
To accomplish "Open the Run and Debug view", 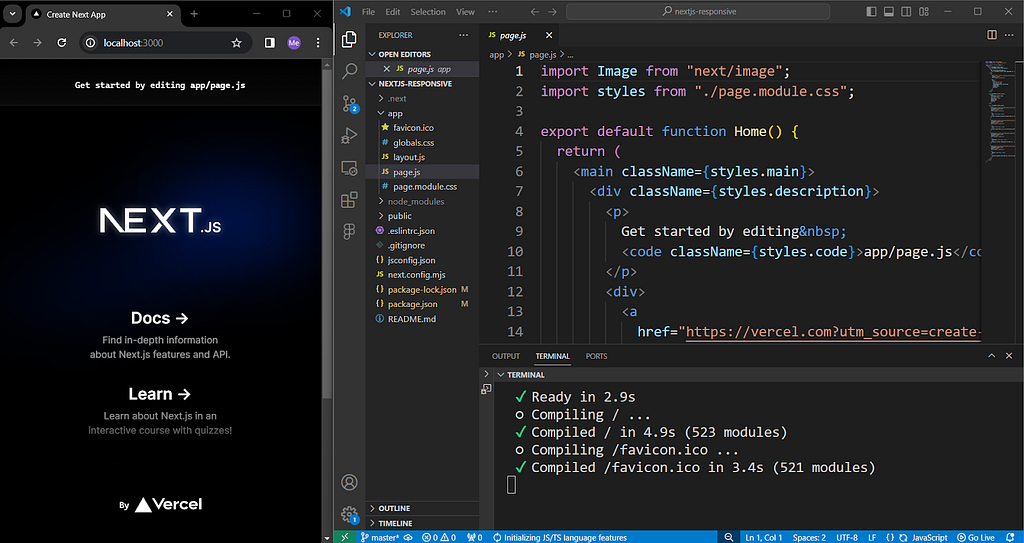I will click(349, 135).
